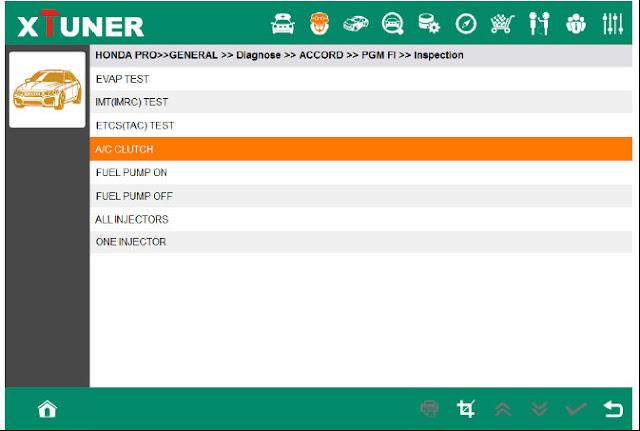The height and width of the screenshot is (431, 640).
Task: Select EVAP TEST from the list
Action: 361,79
